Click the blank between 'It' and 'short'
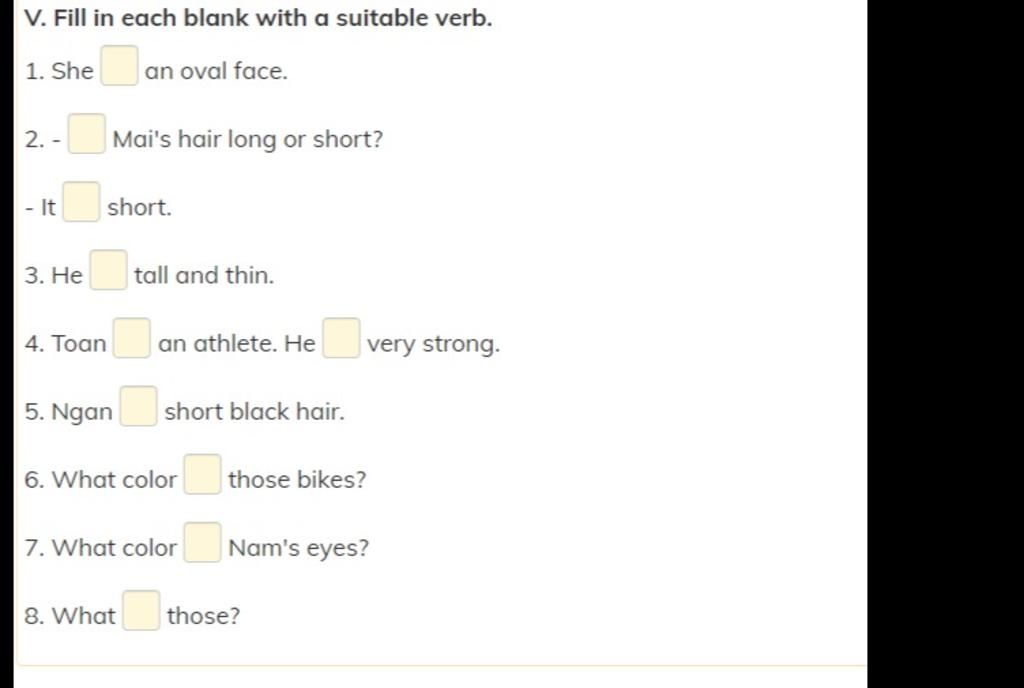1024x688 pixels. click(x=82, y=202)
